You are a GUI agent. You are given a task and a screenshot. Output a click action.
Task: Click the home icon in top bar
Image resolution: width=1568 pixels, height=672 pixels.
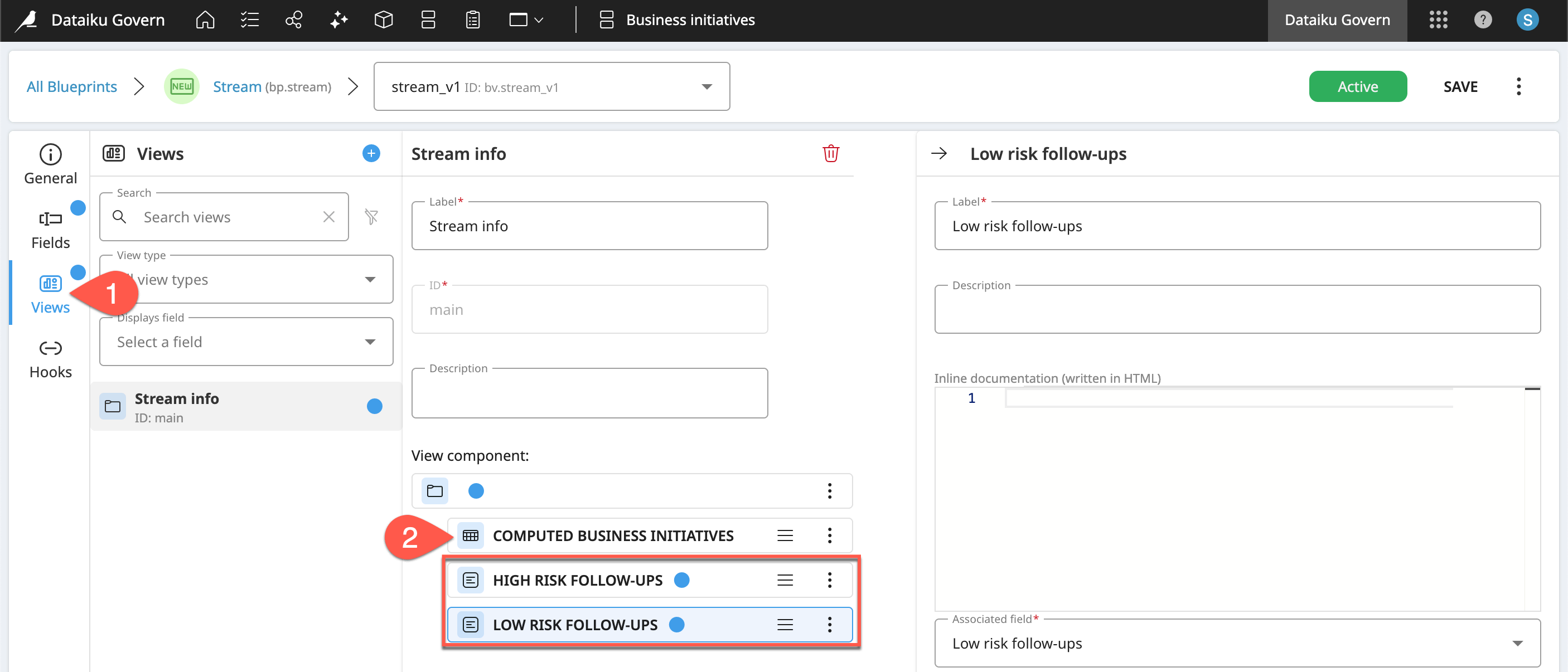205,20
